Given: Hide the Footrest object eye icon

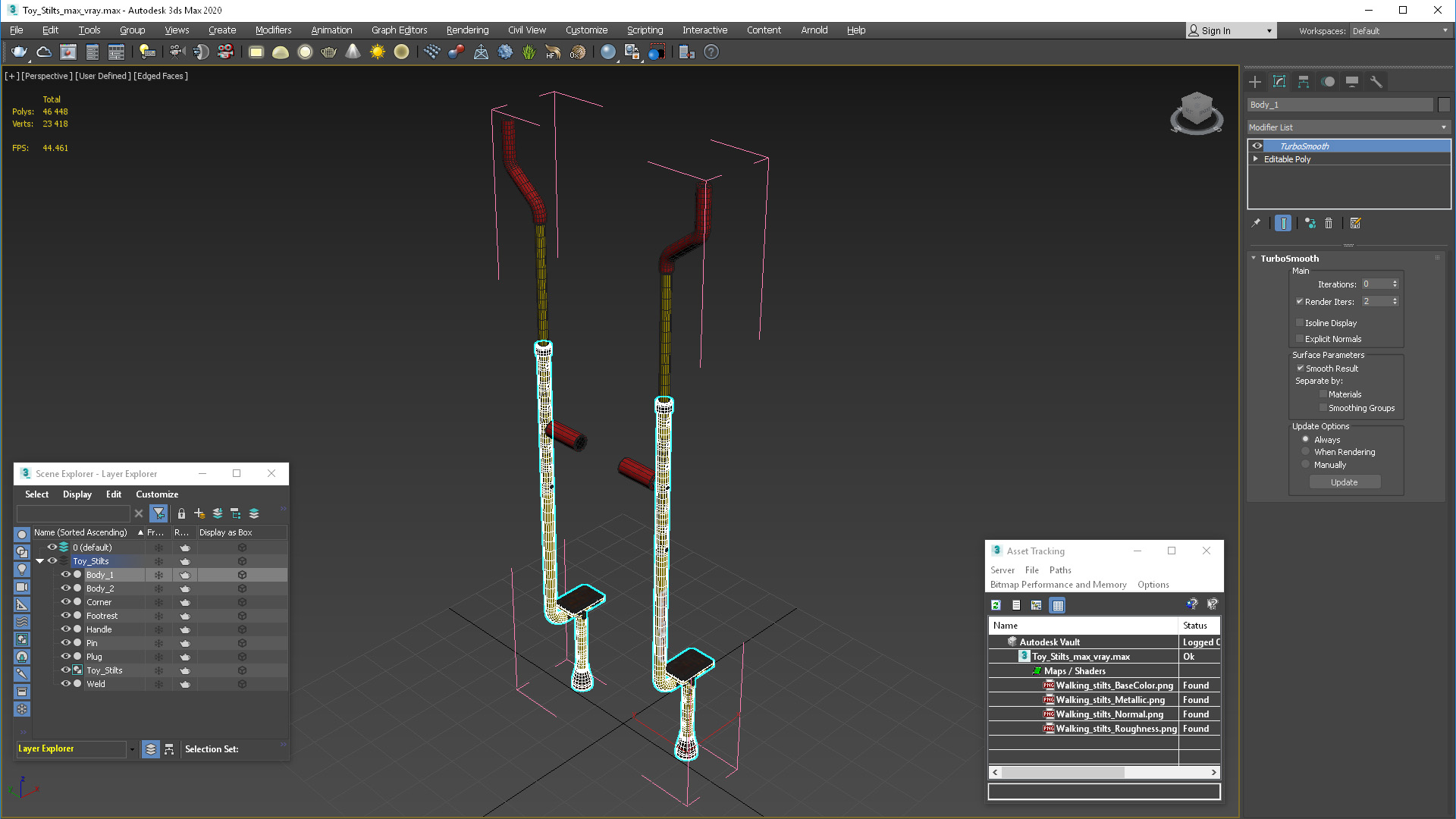Looking at the screenshot, I should tap(65, 615).
